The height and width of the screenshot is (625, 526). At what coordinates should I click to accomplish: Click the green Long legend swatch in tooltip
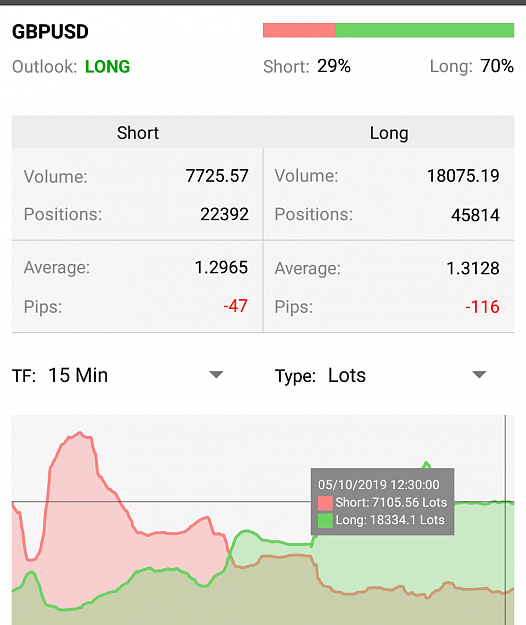[325, 521]
